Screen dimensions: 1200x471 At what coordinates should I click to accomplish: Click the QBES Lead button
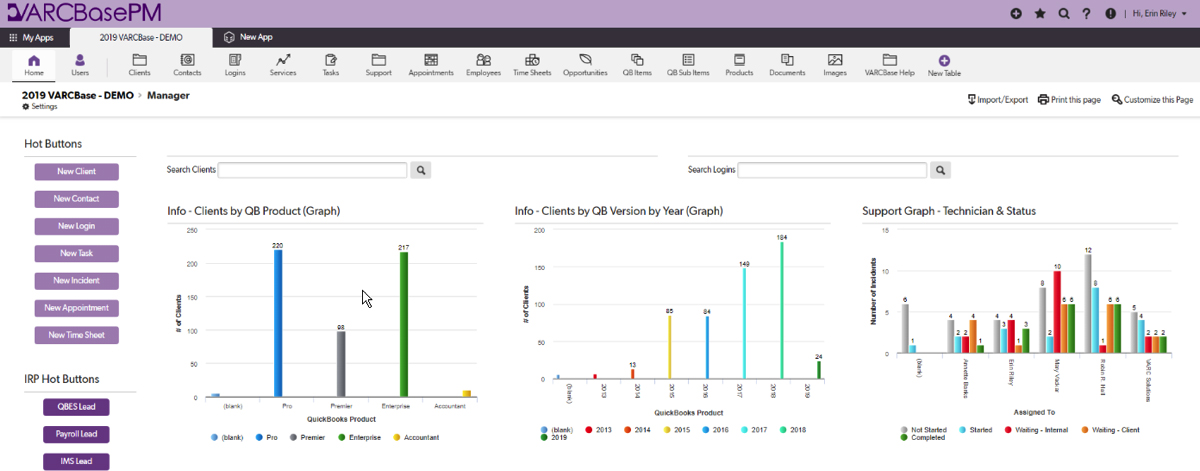[x=76, y=407]
